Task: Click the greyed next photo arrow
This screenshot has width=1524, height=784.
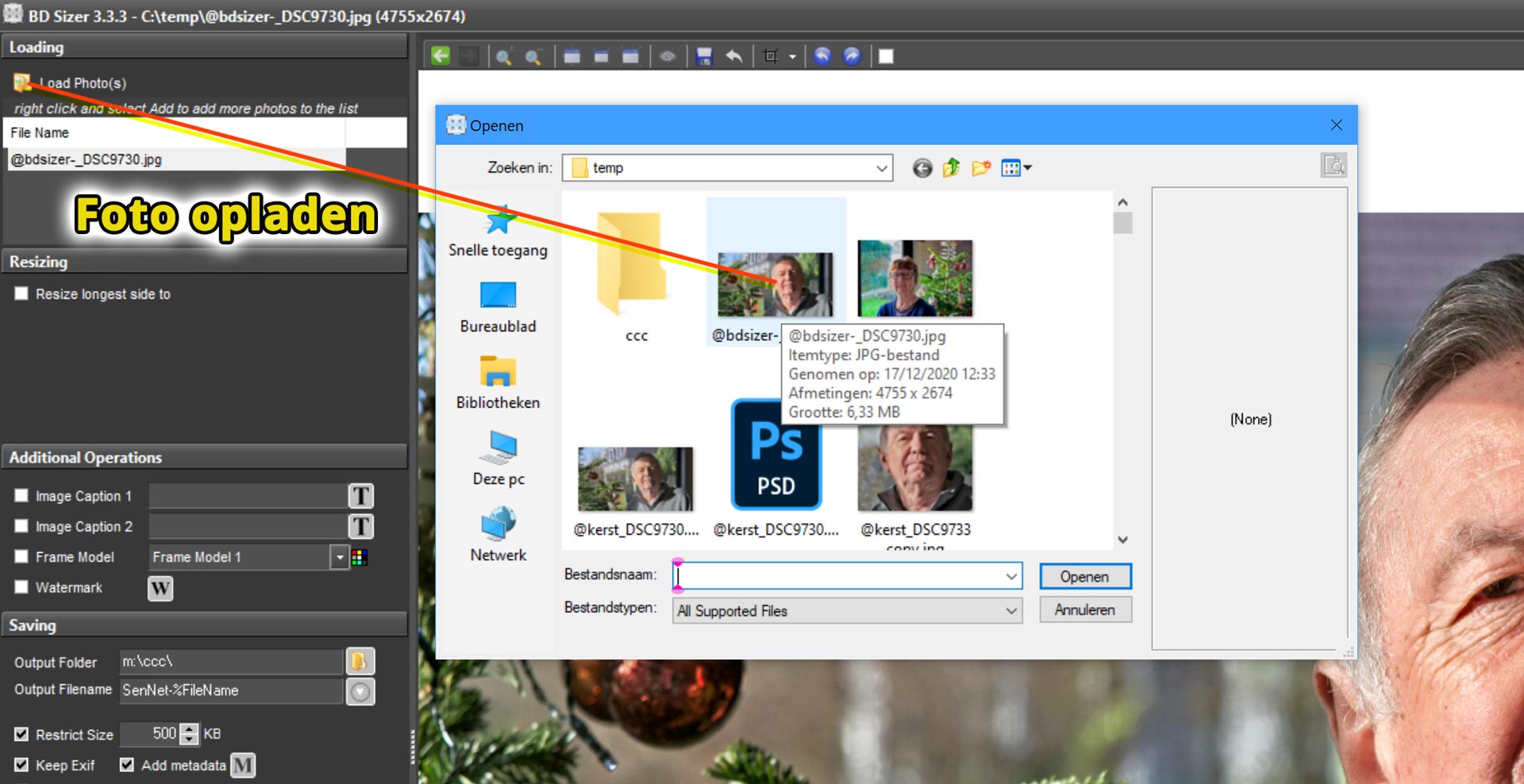Action: pyautogui.click(x=470, y=56)
